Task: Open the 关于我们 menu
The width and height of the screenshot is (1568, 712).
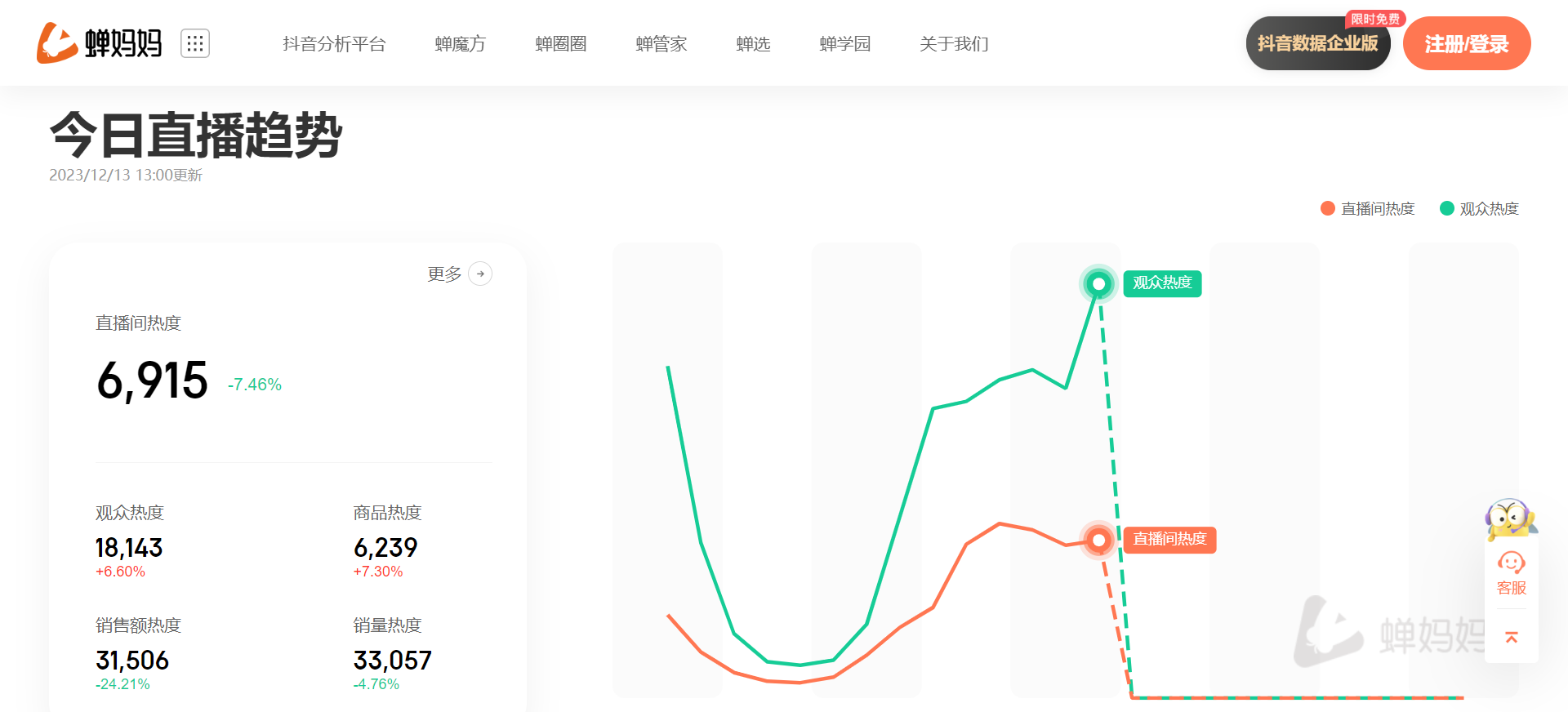Action: click(x=954, y=44)
